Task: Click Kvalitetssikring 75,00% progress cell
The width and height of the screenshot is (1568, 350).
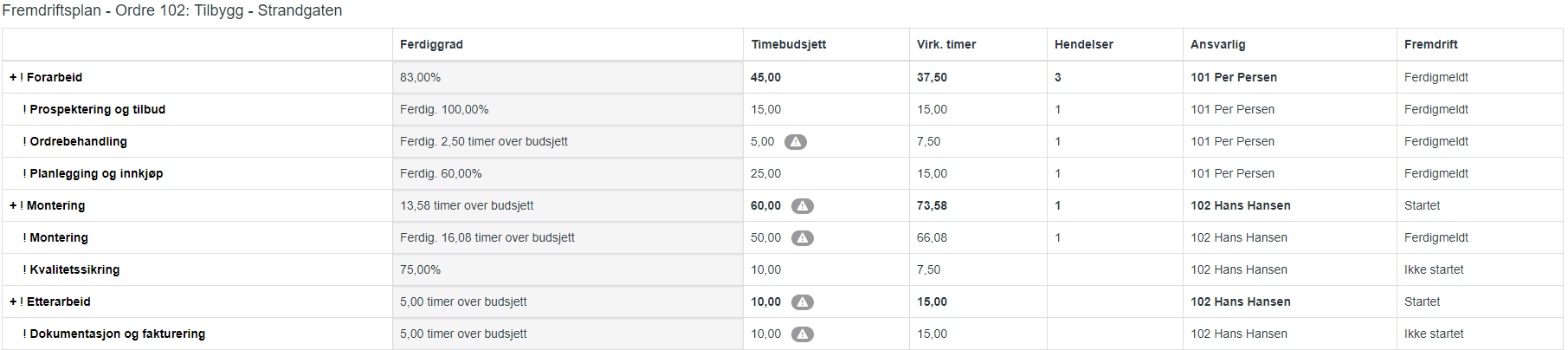Action: (568, 269)
